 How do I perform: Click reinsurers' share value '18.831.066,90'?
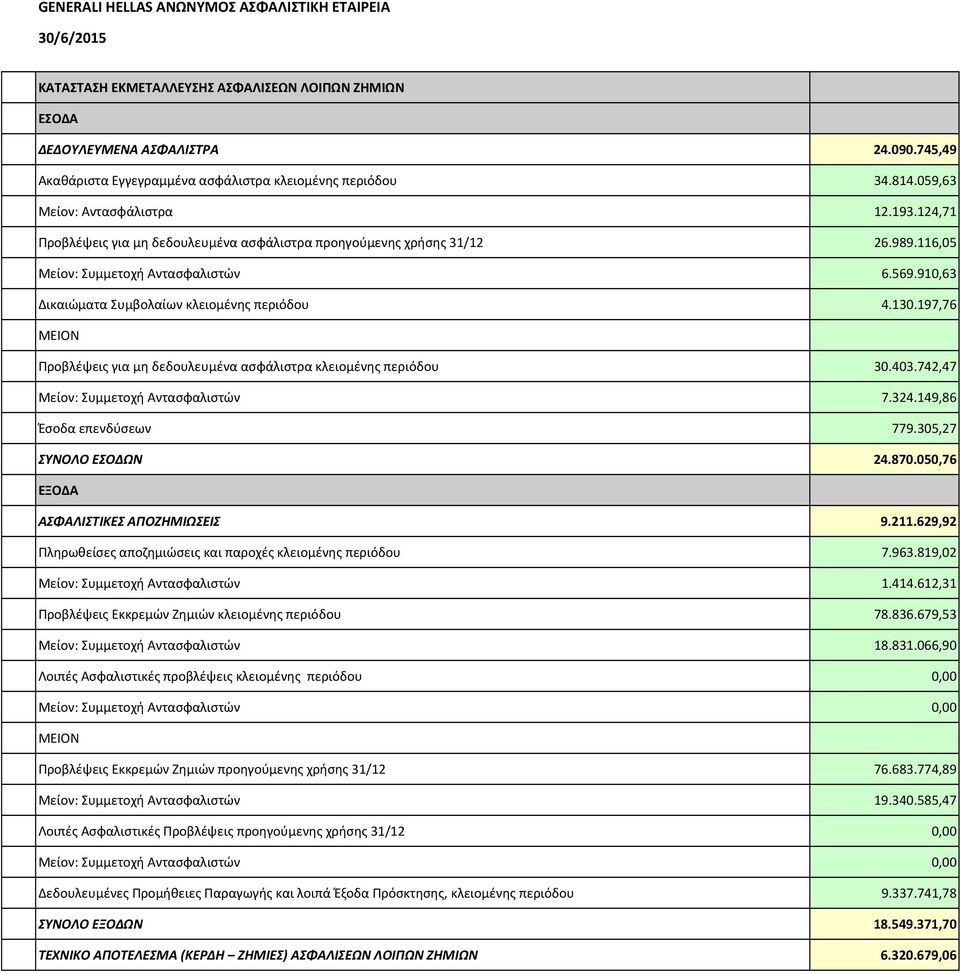915,646
